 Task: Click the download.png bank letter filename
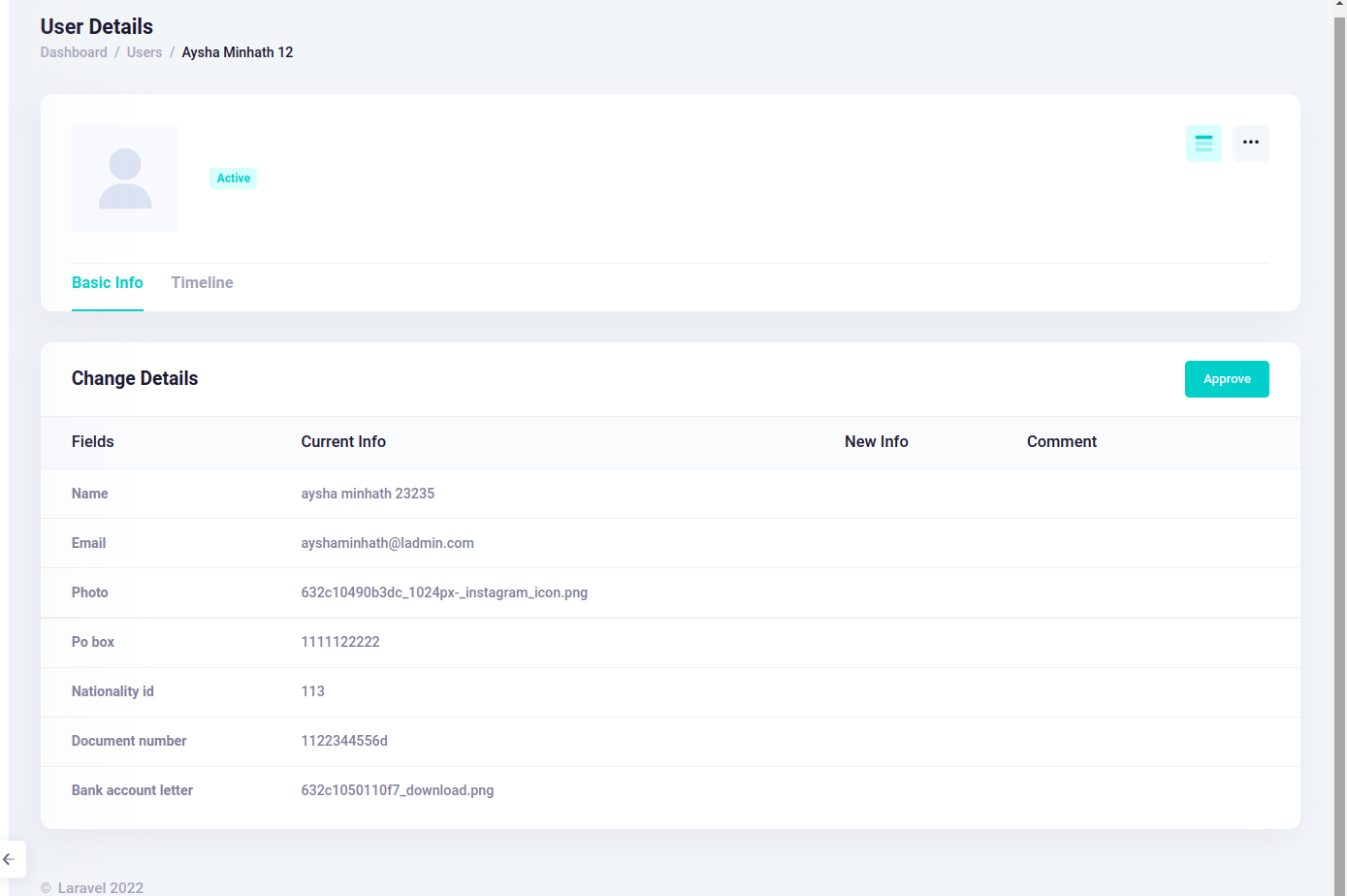pos(398,790)
